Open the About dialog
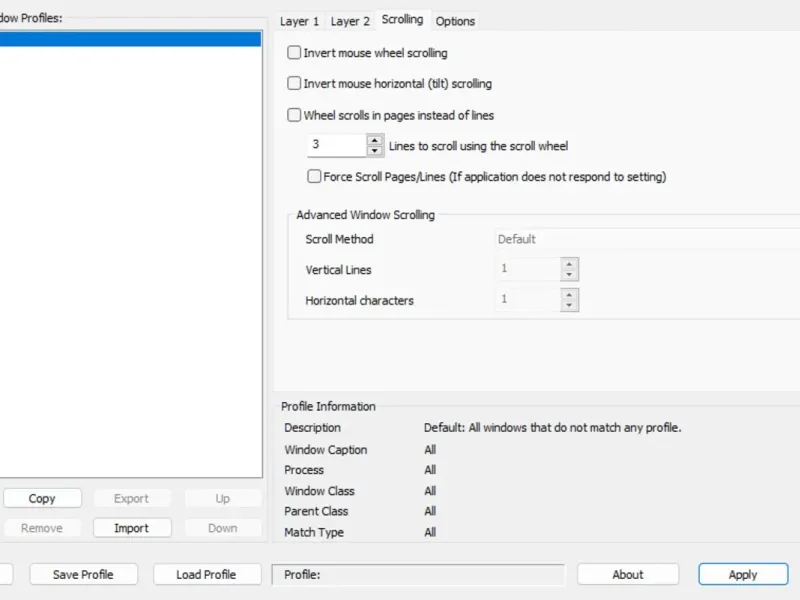 [628, 574]
